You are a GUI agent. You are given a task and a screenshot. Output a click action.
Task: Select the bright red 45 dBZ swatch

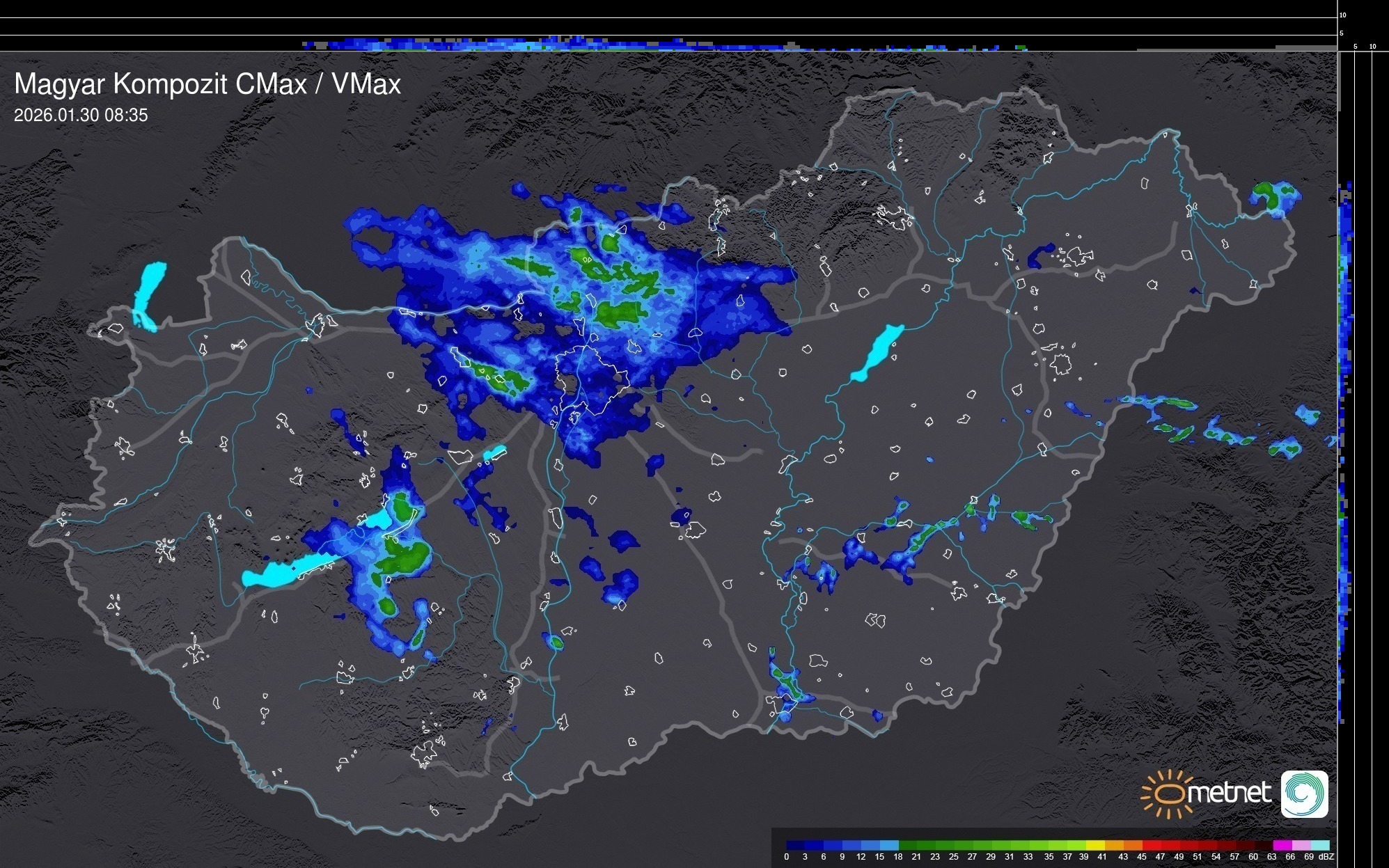point(1151,845)
